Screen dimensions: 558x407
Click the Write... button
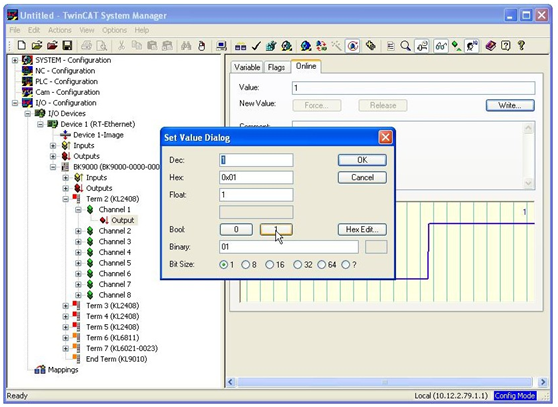(x=510, y=105)
